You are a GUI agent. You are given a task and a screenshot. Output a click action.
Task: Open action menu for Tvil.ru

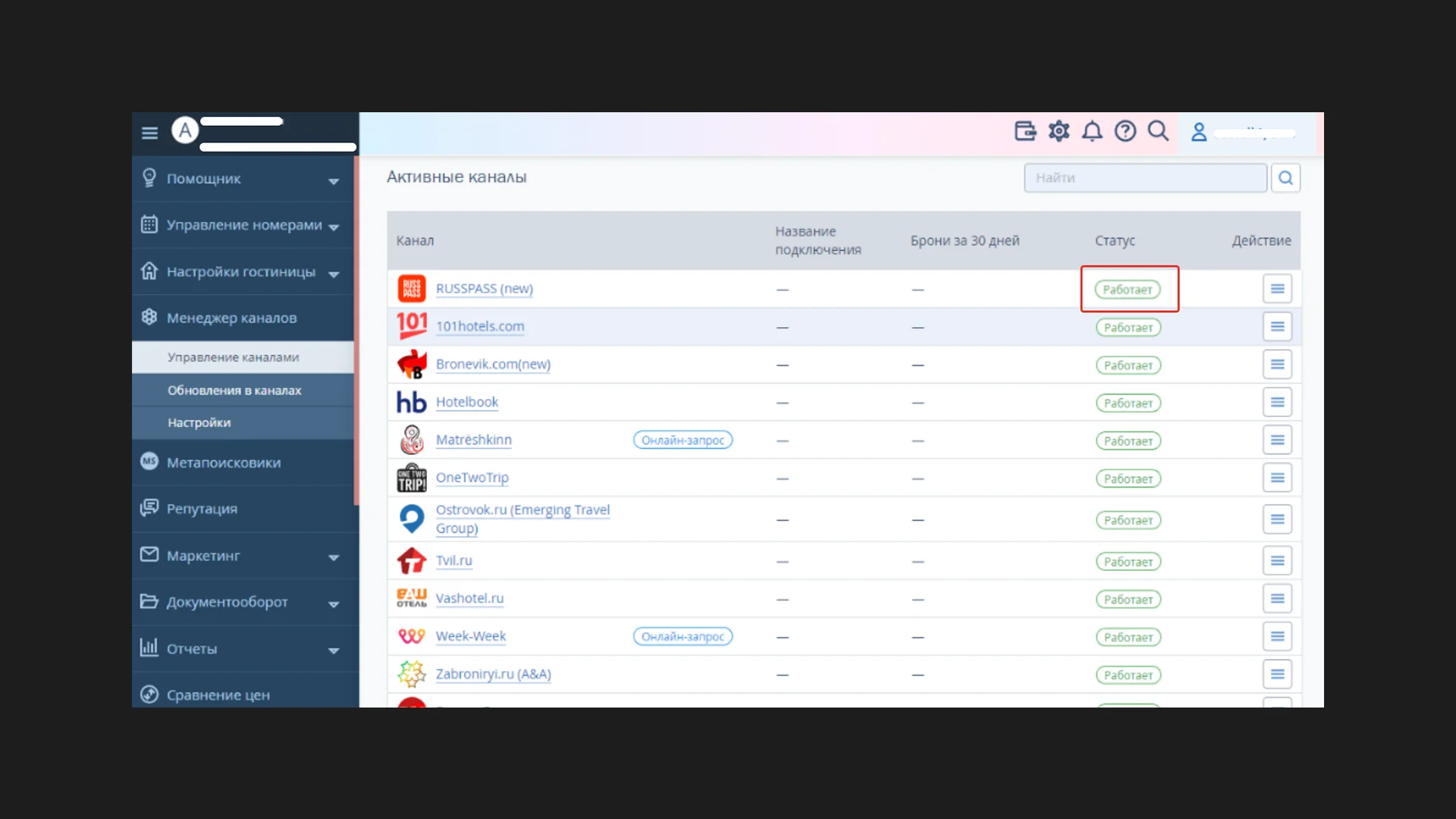tap(1277, 561)
